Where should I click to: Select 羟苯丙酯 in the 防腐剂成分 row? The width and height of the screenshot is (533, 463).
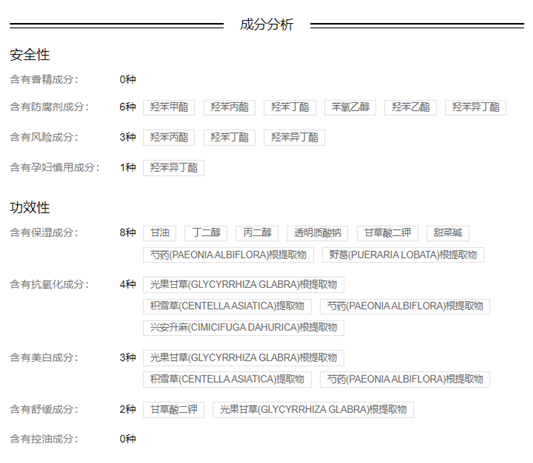click(x=229, y=107)
